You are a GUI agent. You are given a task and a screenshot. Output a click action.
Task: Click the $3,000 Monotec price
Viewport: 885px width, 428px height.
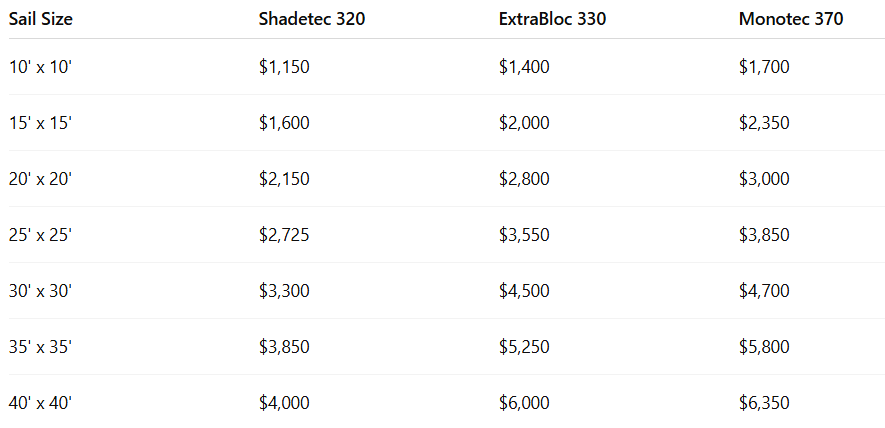pos(764,179)
